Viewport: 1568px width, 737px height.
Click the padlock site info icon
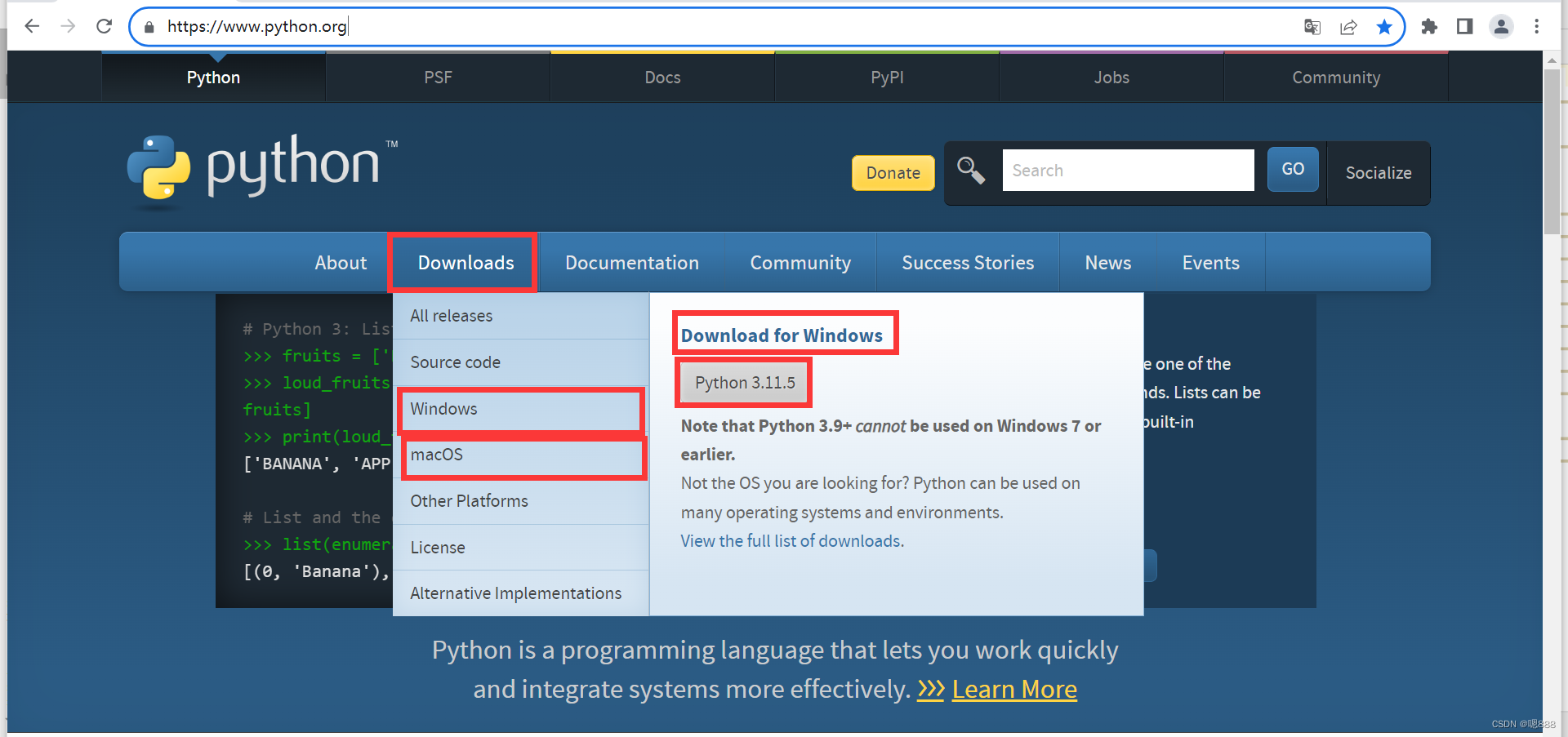149,27
